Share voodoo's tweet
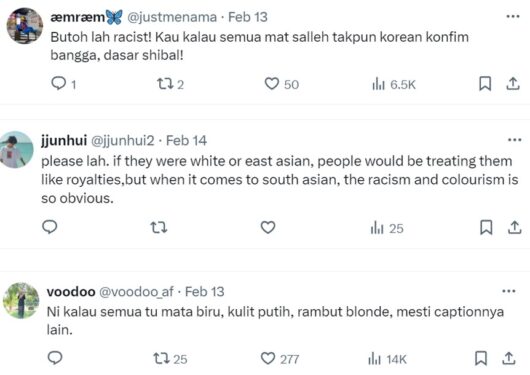This screenshot has height=375, width=530. point(509,358)
